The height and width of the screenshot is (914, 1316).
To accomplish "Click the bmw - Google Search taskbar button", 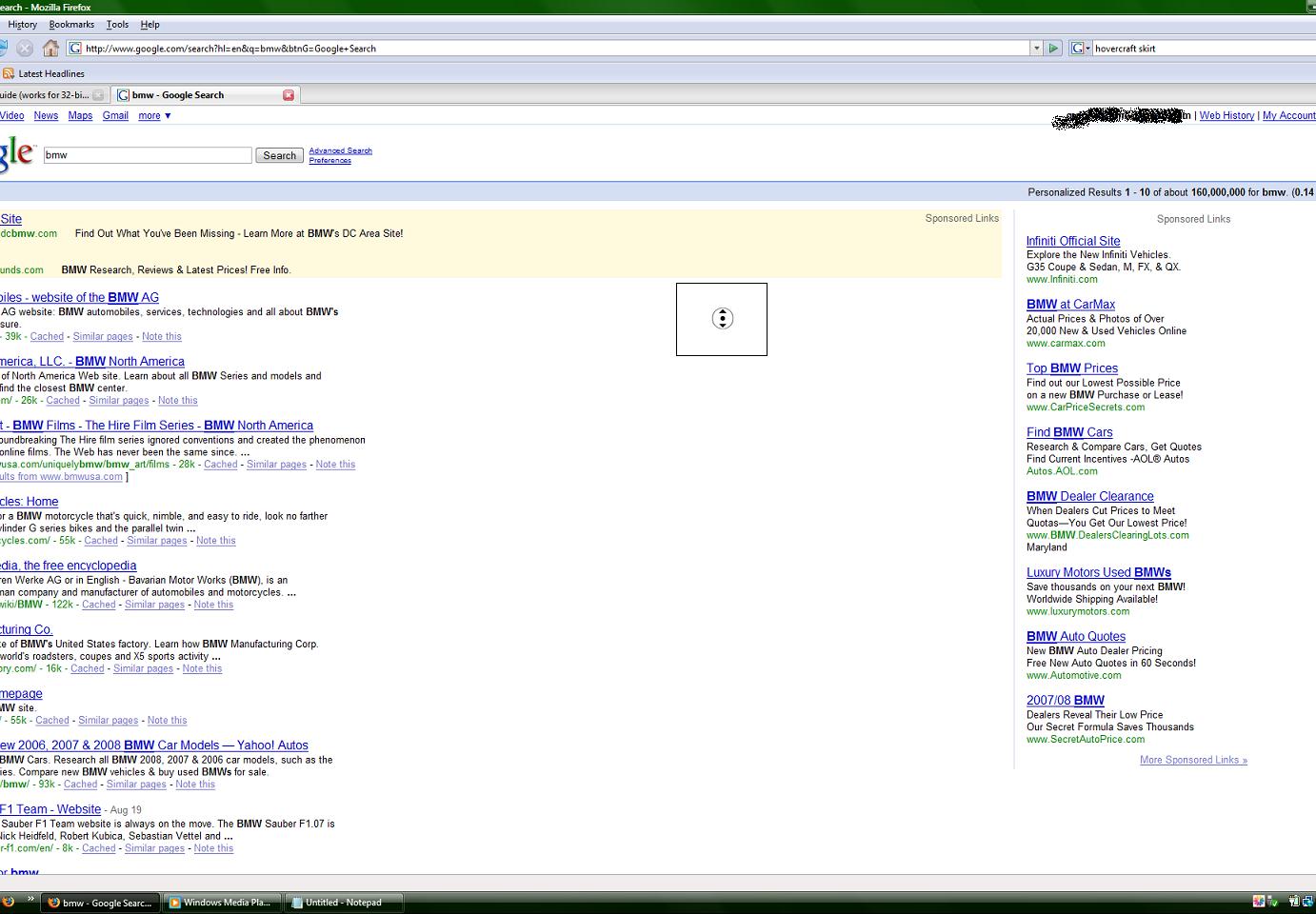I will [x=100, y=903].
